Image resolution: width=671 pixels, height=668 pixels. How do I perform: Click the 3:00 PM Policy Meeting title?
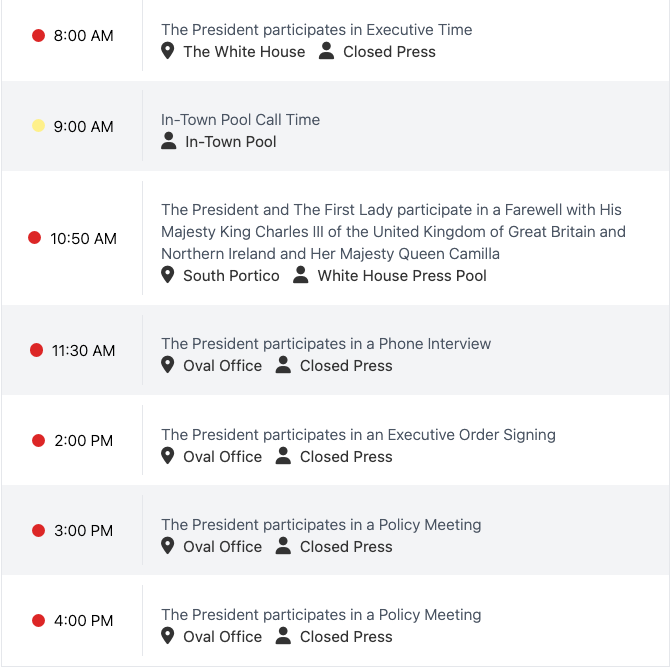pos(321,525)
